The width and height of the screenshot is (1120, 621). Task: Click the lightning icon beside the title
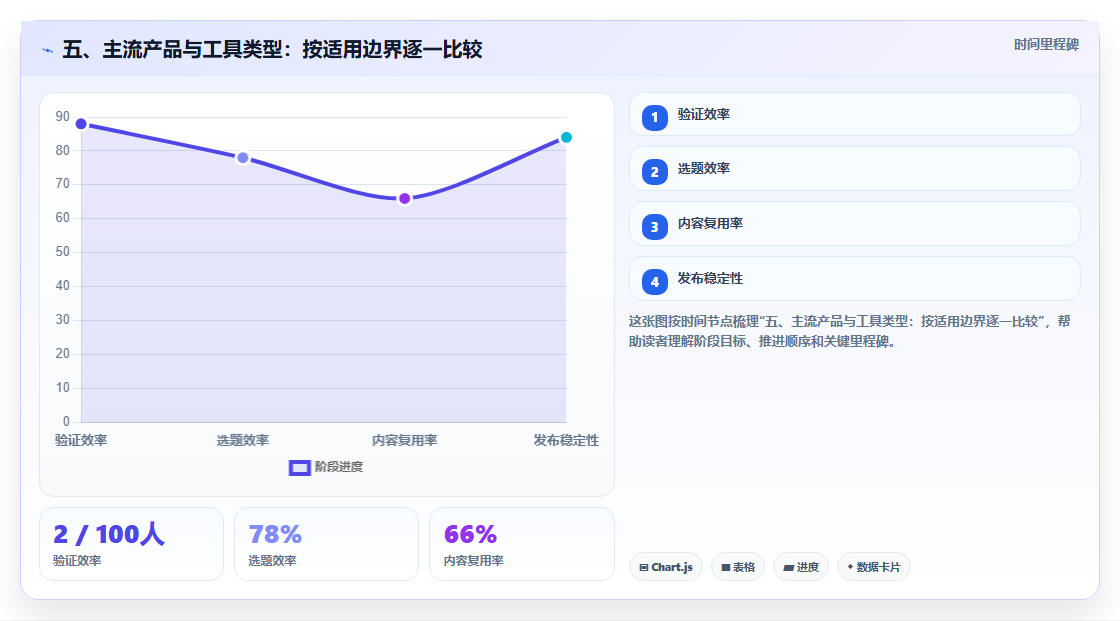[x=48, y=50]
